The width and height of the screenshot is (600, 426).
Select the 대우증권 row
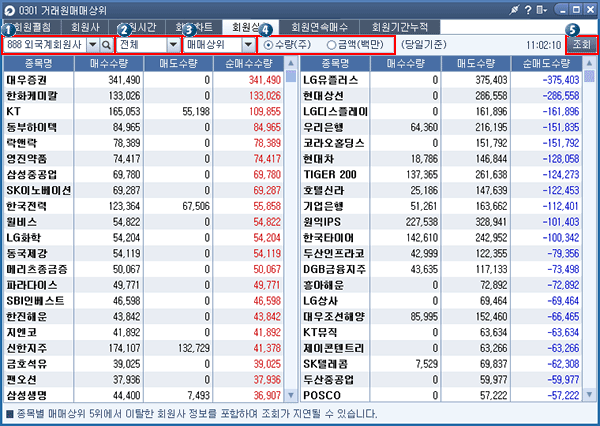click(144, 80)
